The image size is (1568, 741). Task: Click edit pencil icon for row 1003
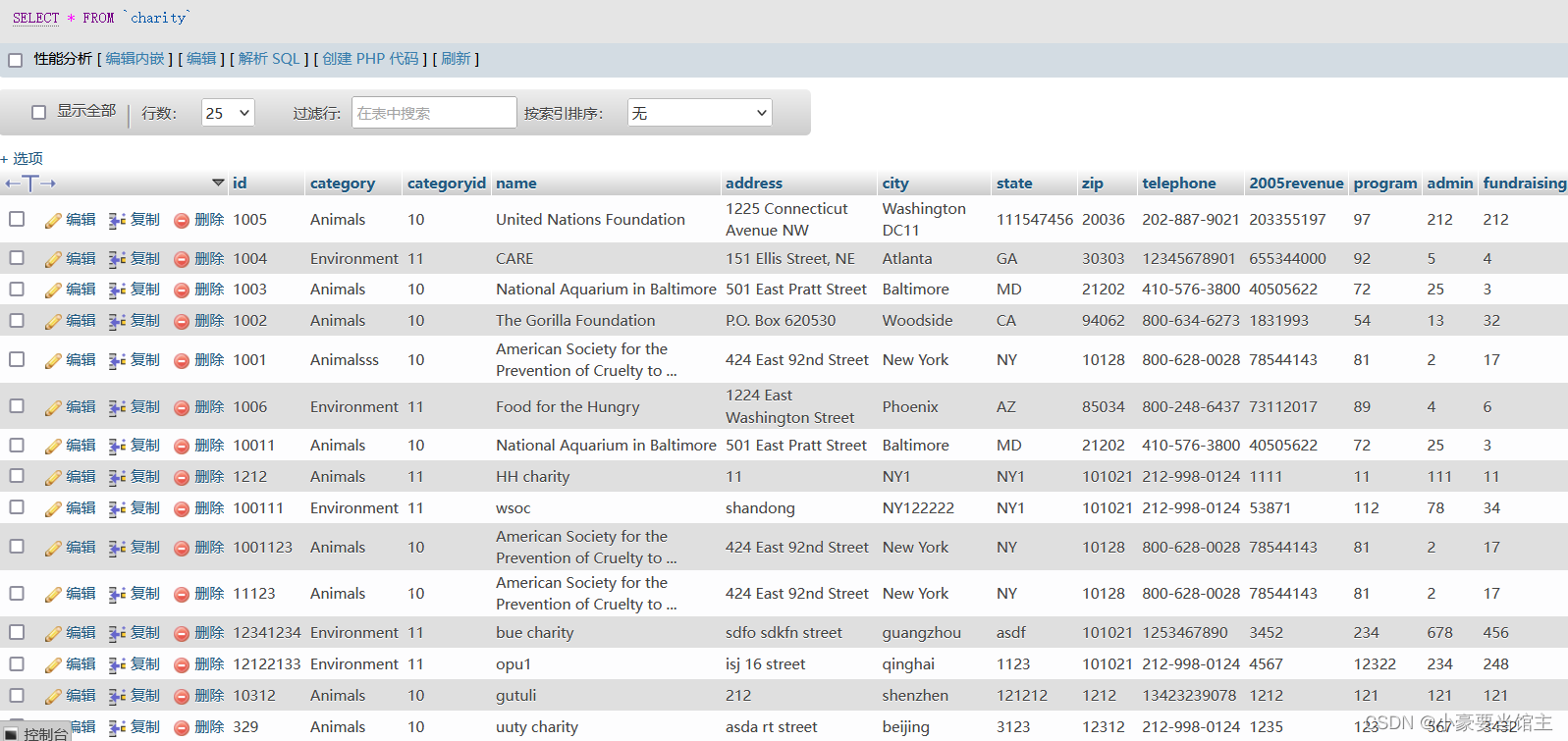[x=53, y=291]
